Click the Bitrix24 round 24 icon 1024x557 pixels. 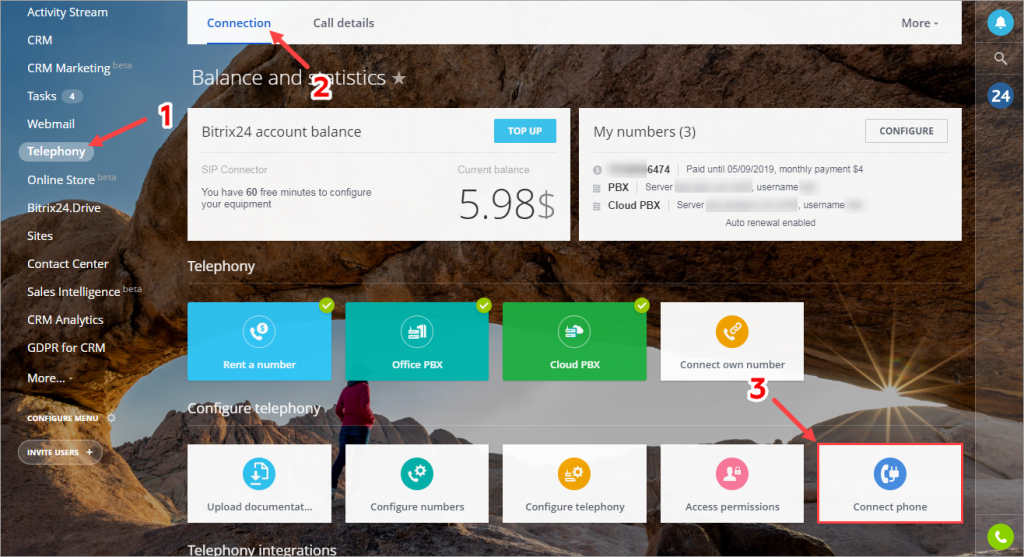point(1000,96)
